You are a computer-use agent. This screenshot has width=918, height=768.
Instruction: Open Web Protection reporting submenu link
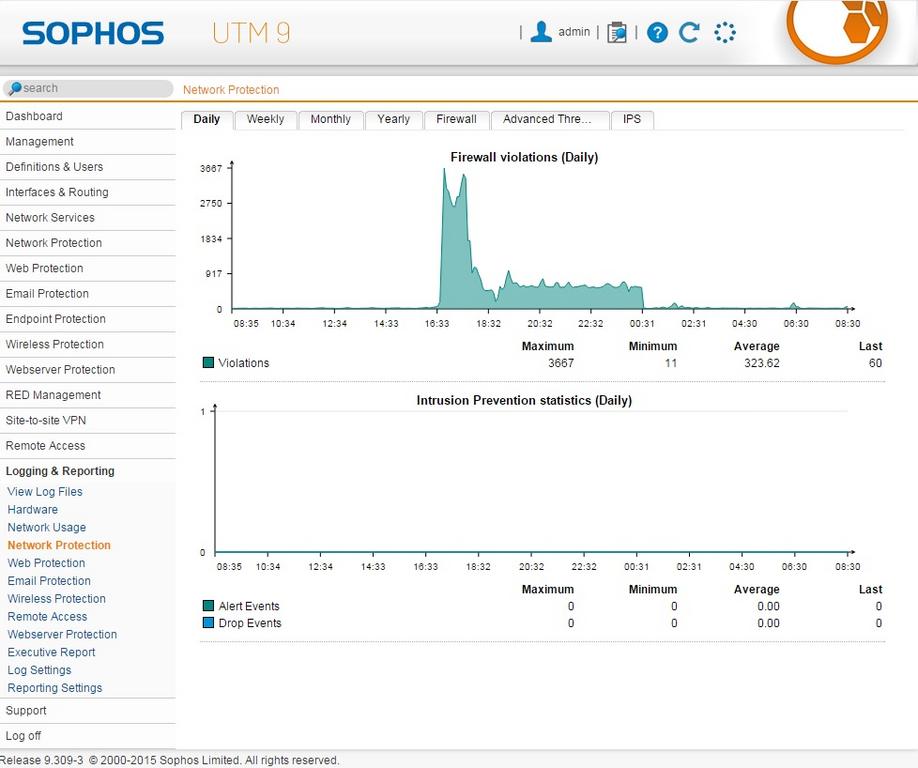click(x=46, y=563)
